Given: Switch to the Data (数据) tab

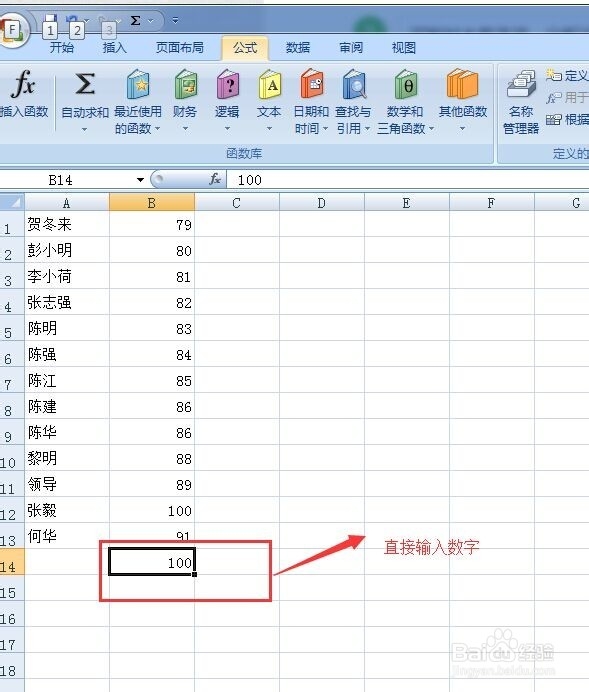Looking at the screenshot, I should pyautogui.click(x=298, y=47).
